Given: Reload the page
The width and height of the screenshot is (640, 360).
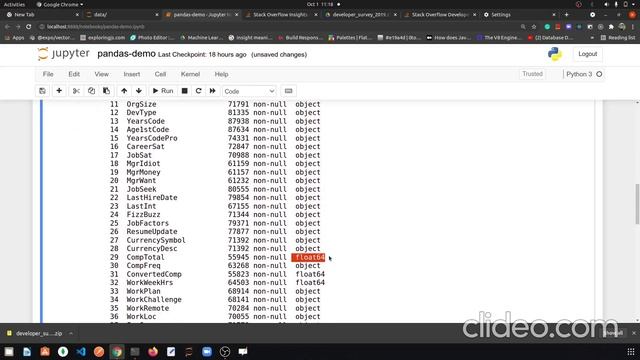Looking at the screenshot, I should tap(29, 27).
